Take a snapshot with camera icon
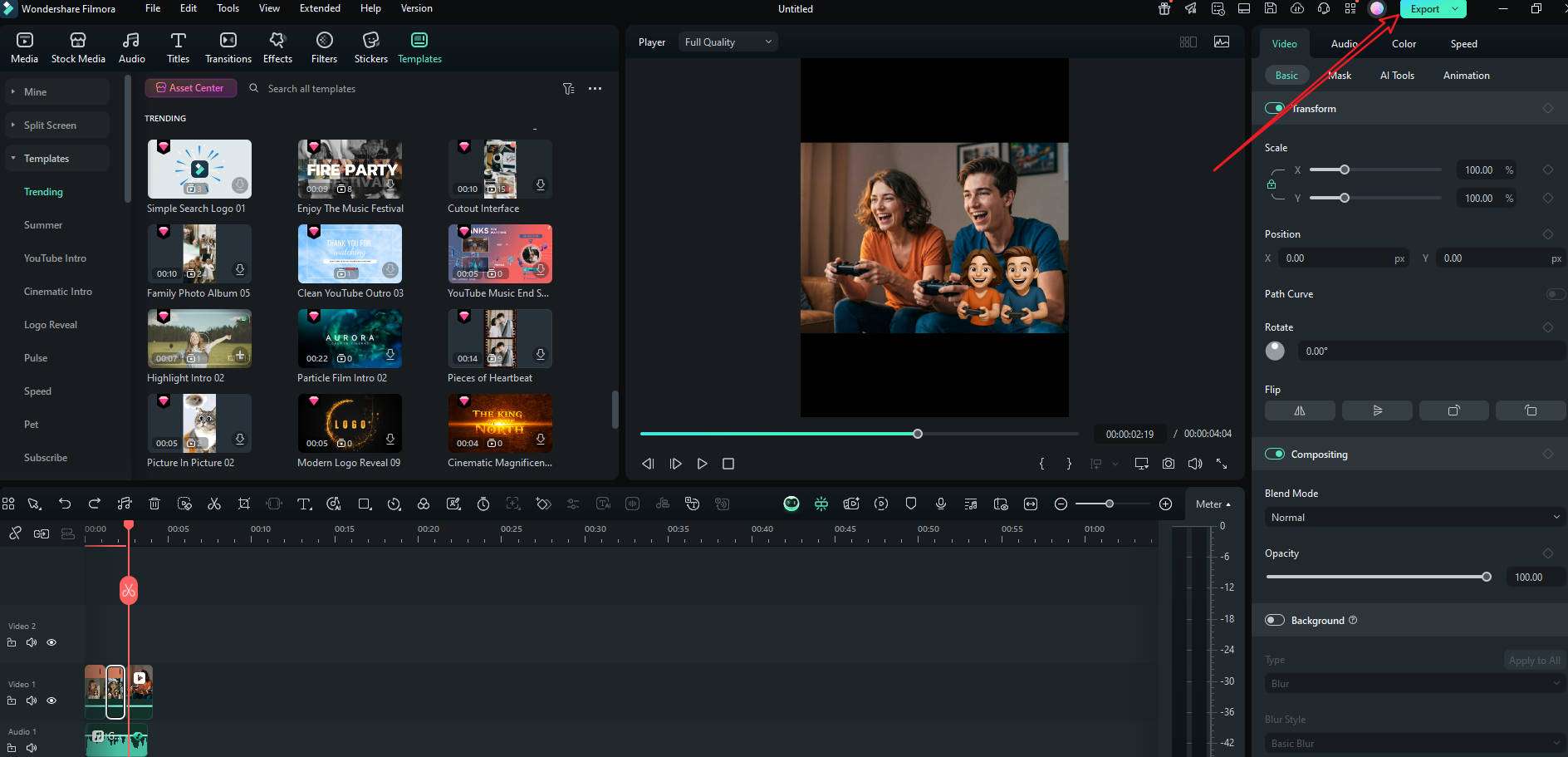This screenshot has width=1568, height=757. (1169, 464)
